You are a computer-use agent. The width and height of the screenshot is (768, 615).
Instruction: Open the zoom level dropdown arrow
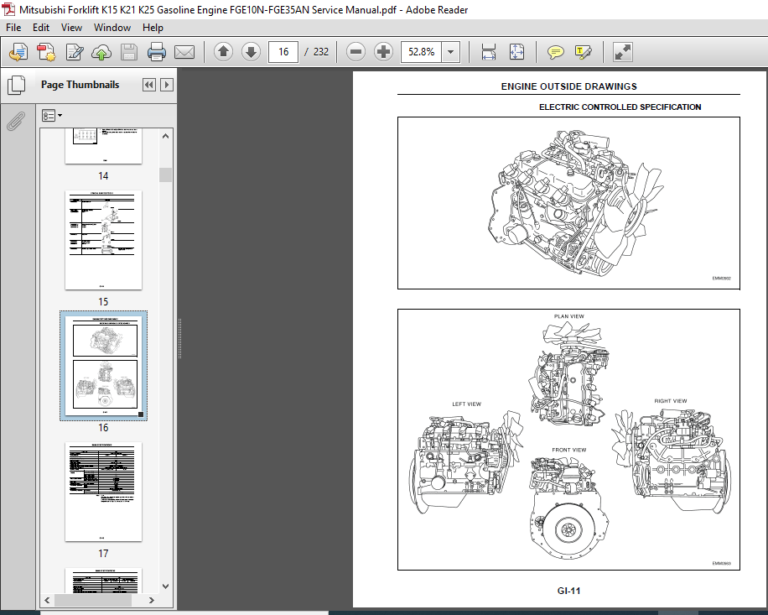451,52
